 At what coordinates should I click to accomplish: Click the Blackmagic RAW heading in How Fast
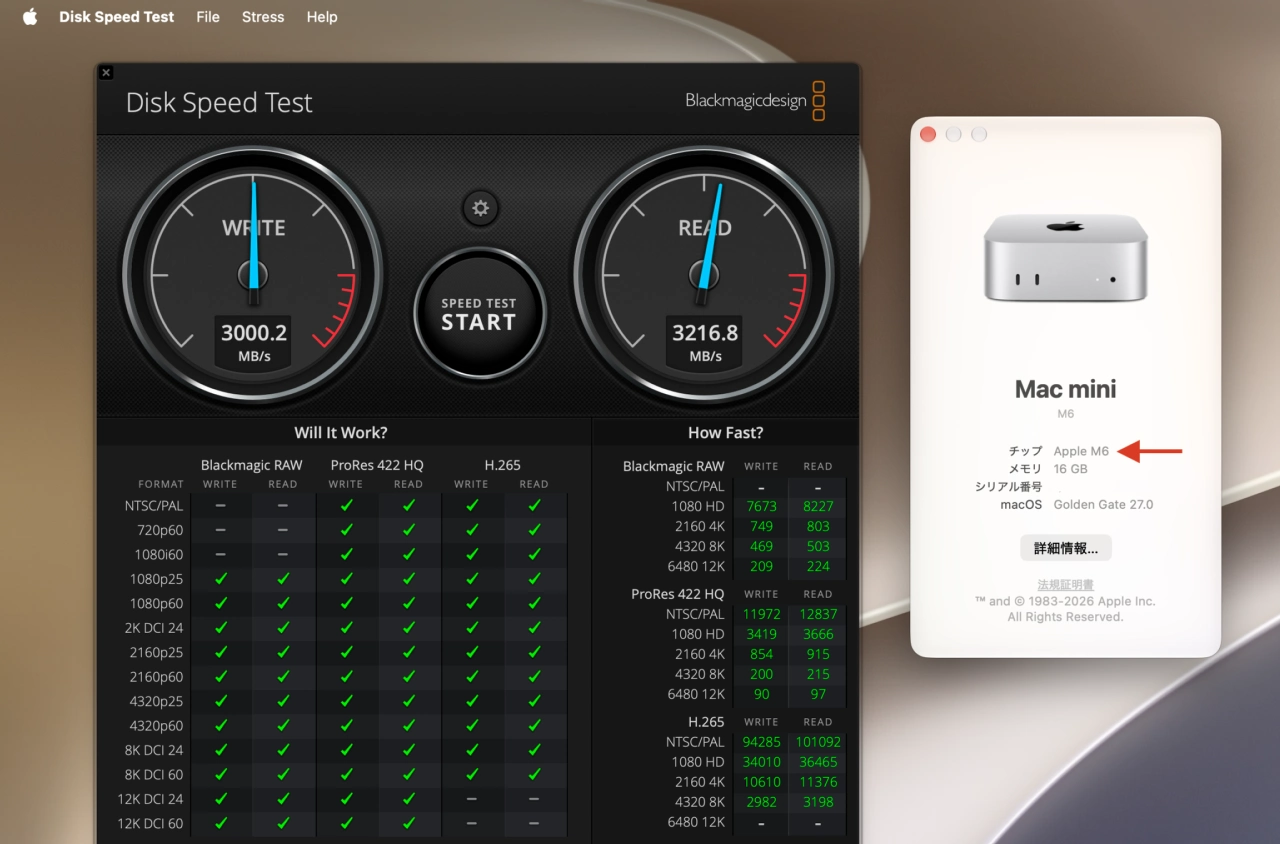(x=673, y=466)
